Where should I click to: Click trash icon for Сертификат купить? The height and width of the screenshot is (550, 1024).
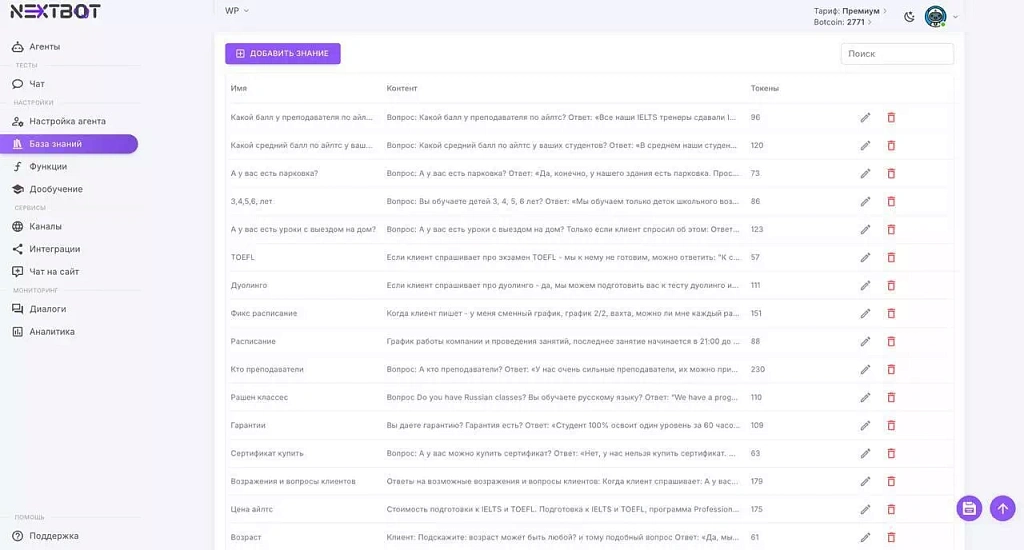(891, 453)
